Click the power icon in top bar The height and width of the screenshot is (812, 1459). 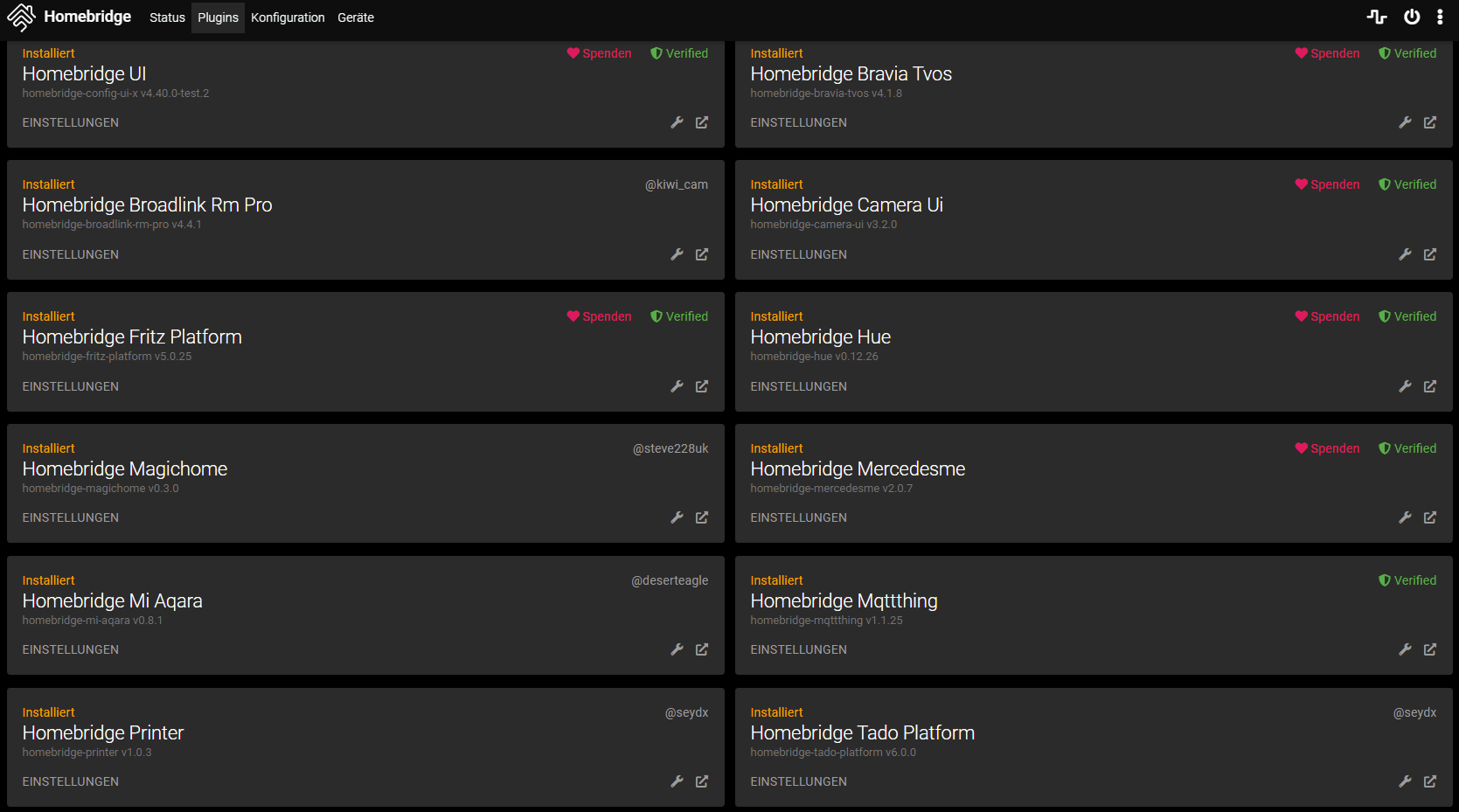tap(1412, 17)
